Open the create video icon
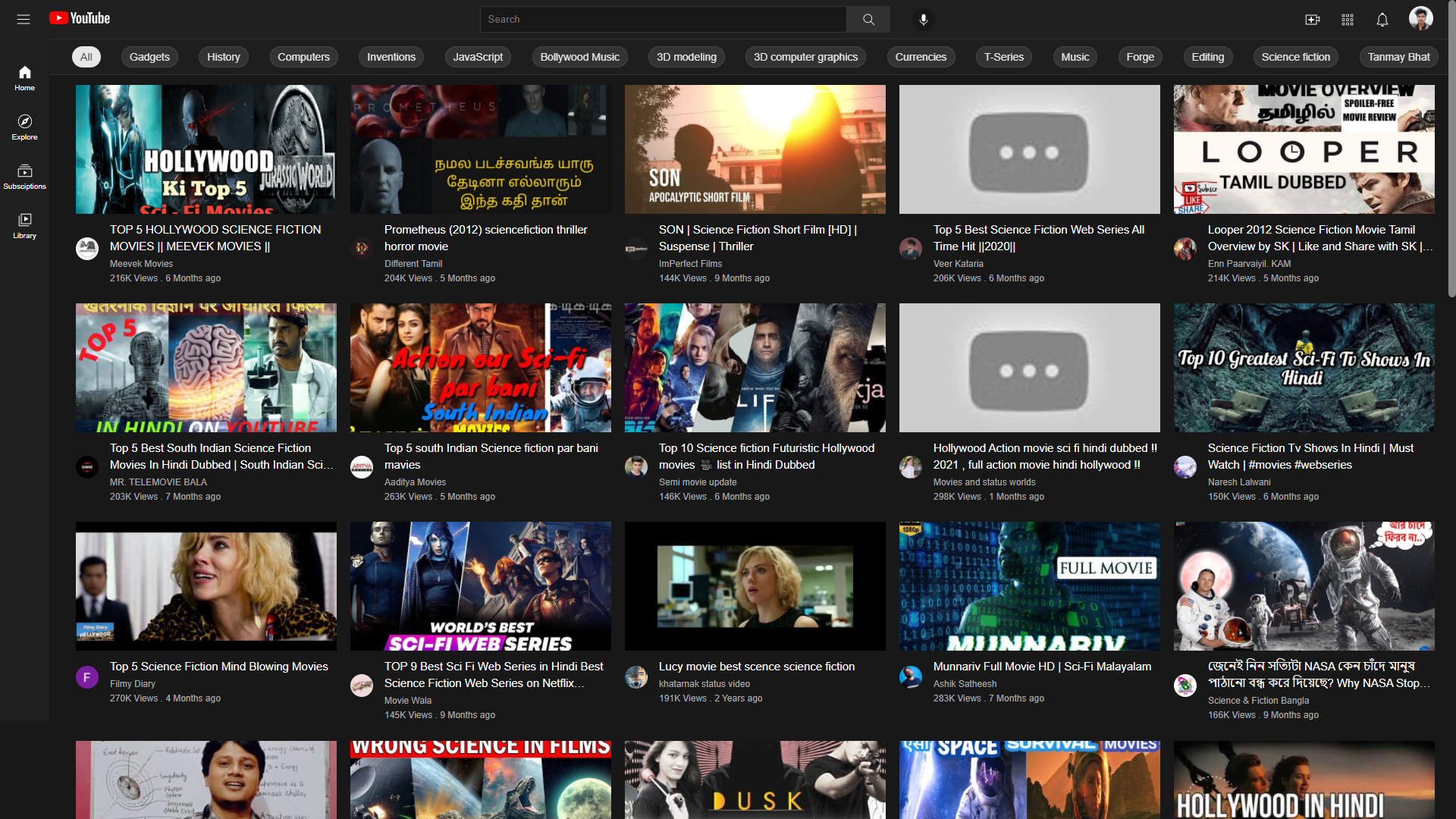Screen dimensions: 1456x819 [x=1312, y=20]
